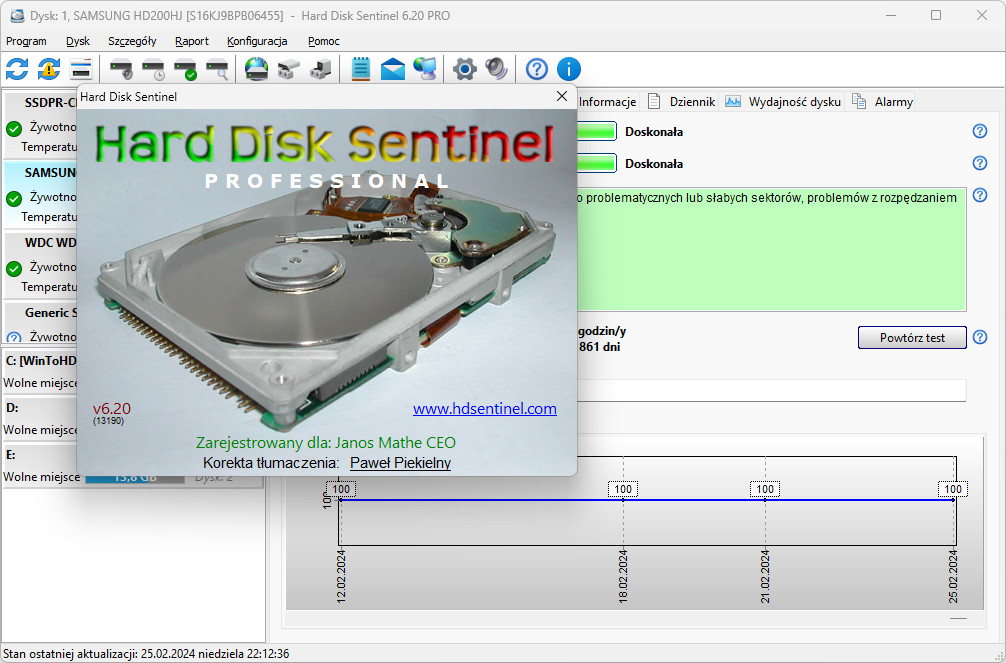This screenshot has width=1006, height=663.
Task: Click help icon beside first Doskonała bar
Action: pos(980,131)
